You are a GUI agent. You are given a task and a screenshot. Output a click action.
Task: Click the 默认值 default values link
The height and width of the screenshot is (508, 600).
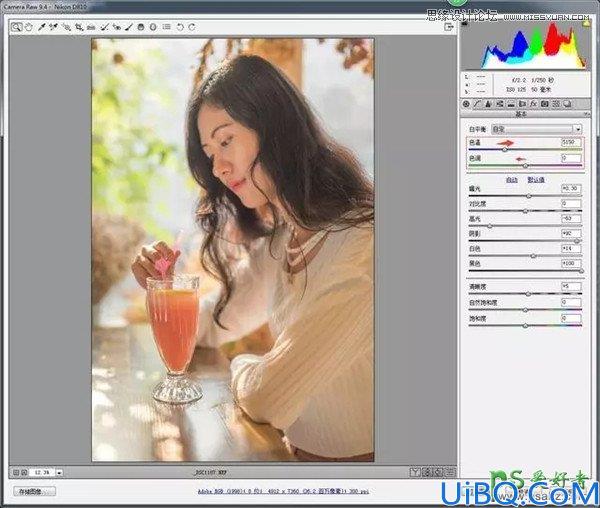(x=536, y=179)
